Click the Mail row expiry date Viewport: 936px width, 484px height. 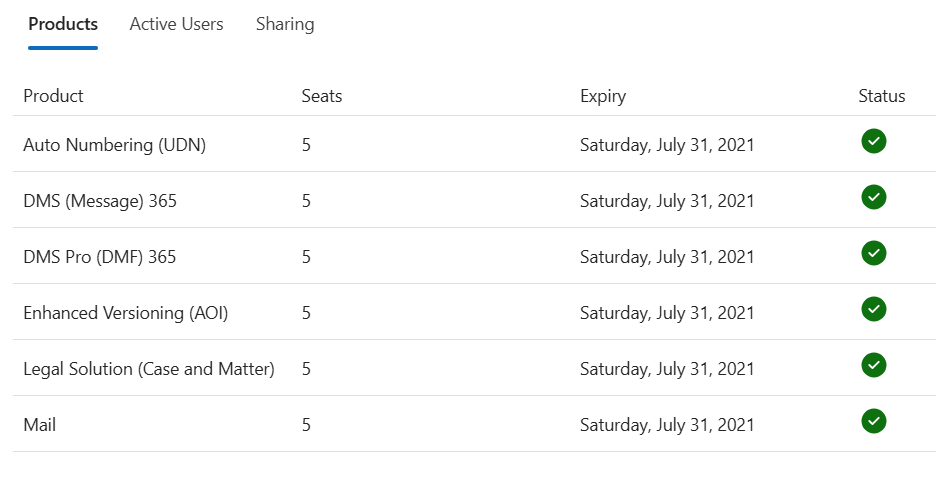[667, 425]
